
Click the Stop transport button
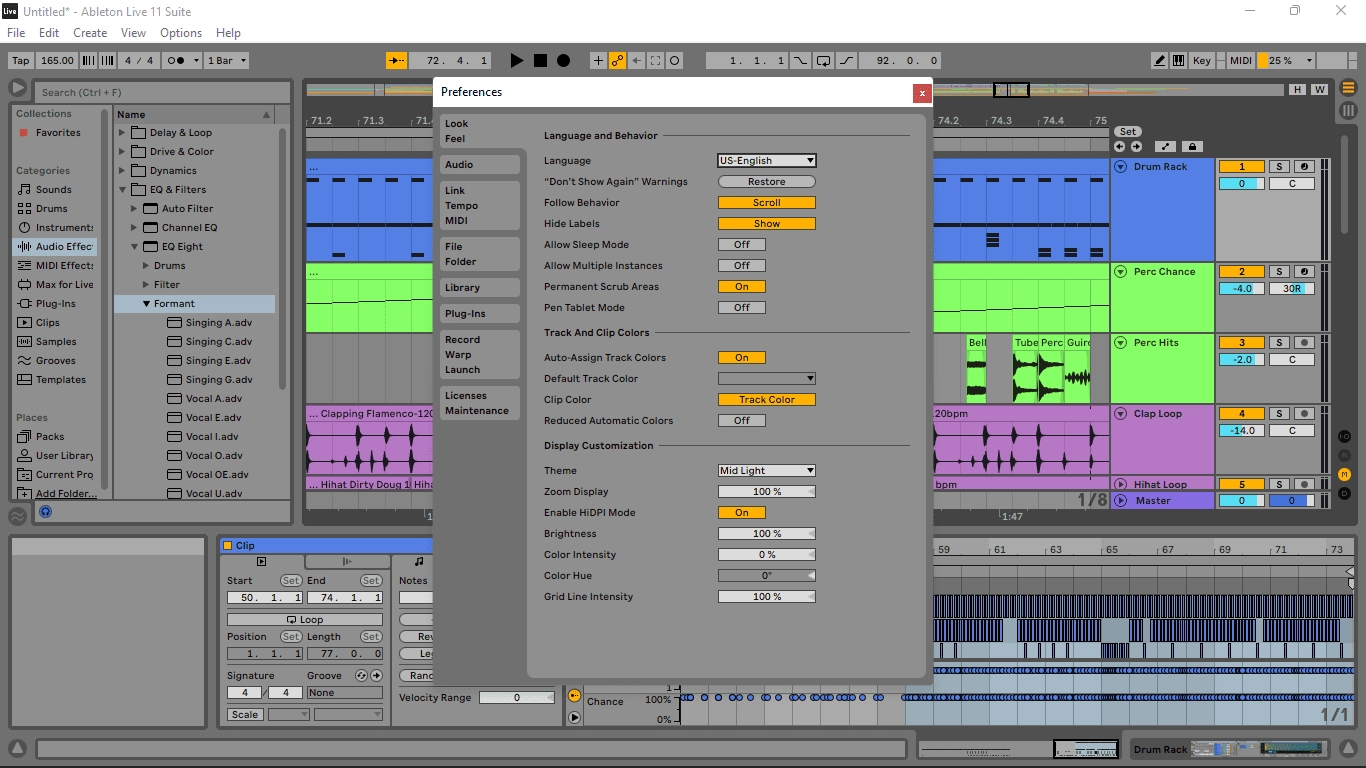[x=540, y=61]
